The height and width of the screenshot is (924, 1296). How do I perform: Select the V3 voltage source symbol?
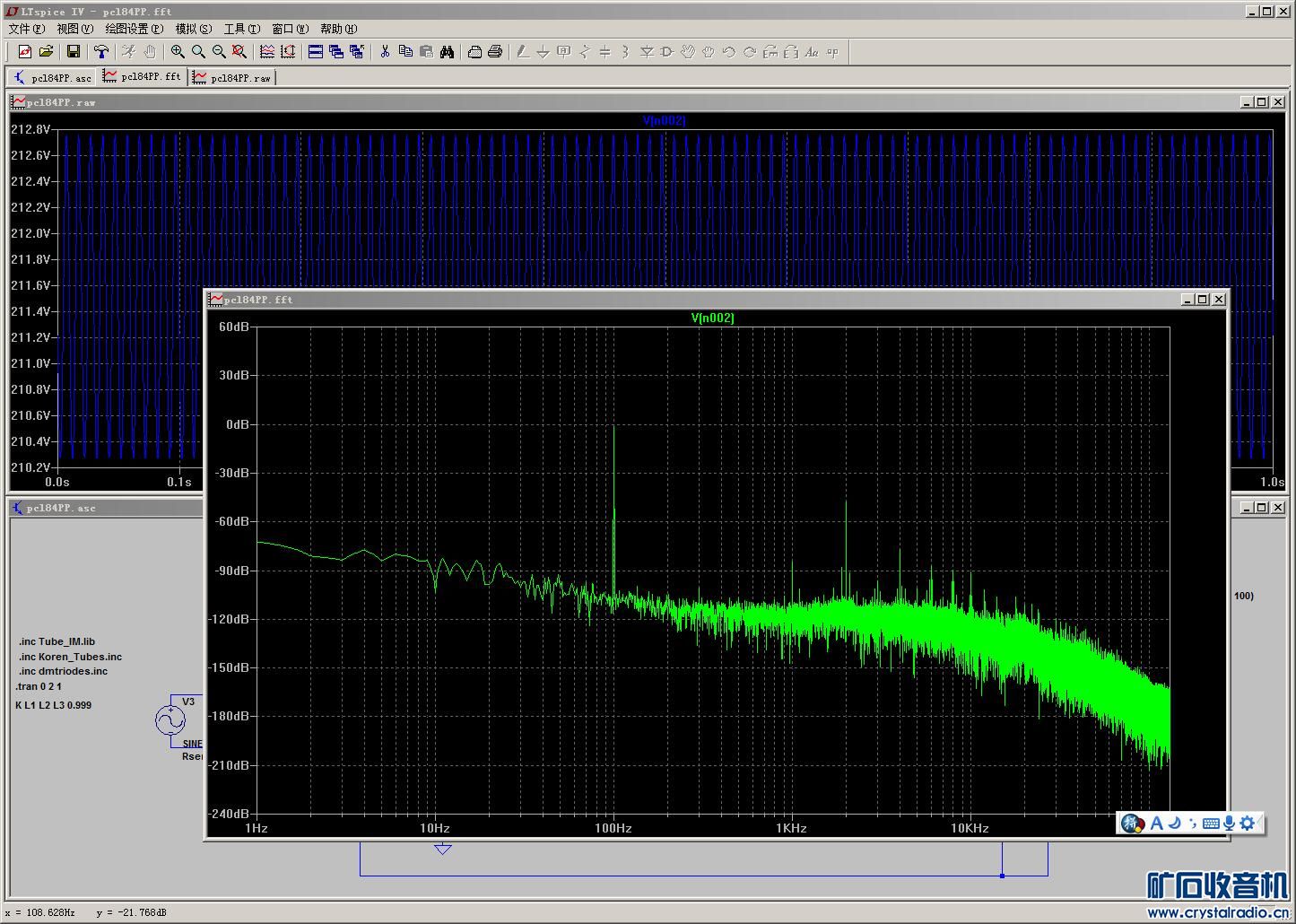click(x=170, y=719)
